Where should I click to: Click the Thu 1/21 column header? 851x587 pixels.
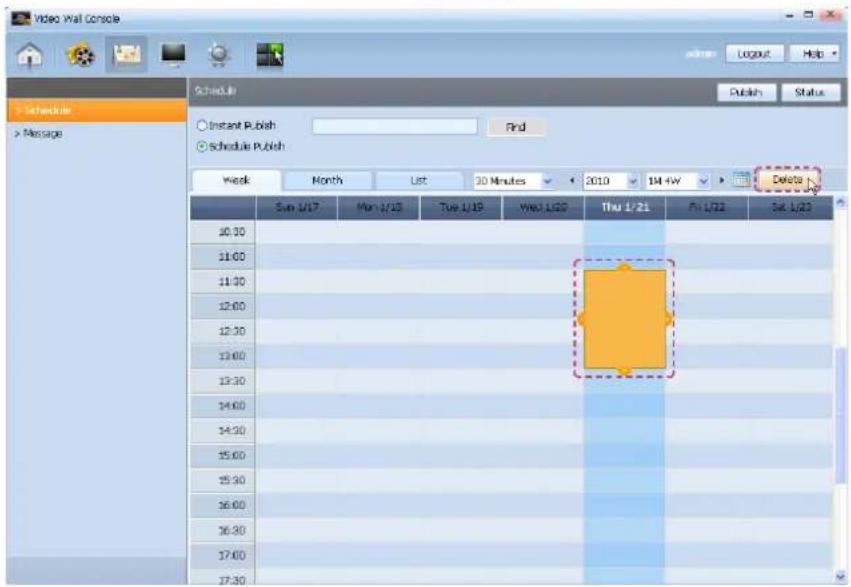pyautogui.click(x=625, y=208)
